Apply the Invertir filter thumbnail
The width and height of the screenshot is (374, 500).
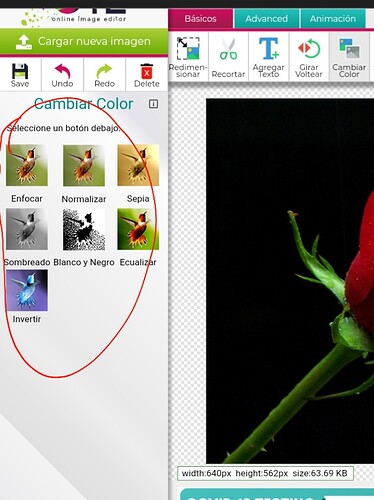pos(27,290)
